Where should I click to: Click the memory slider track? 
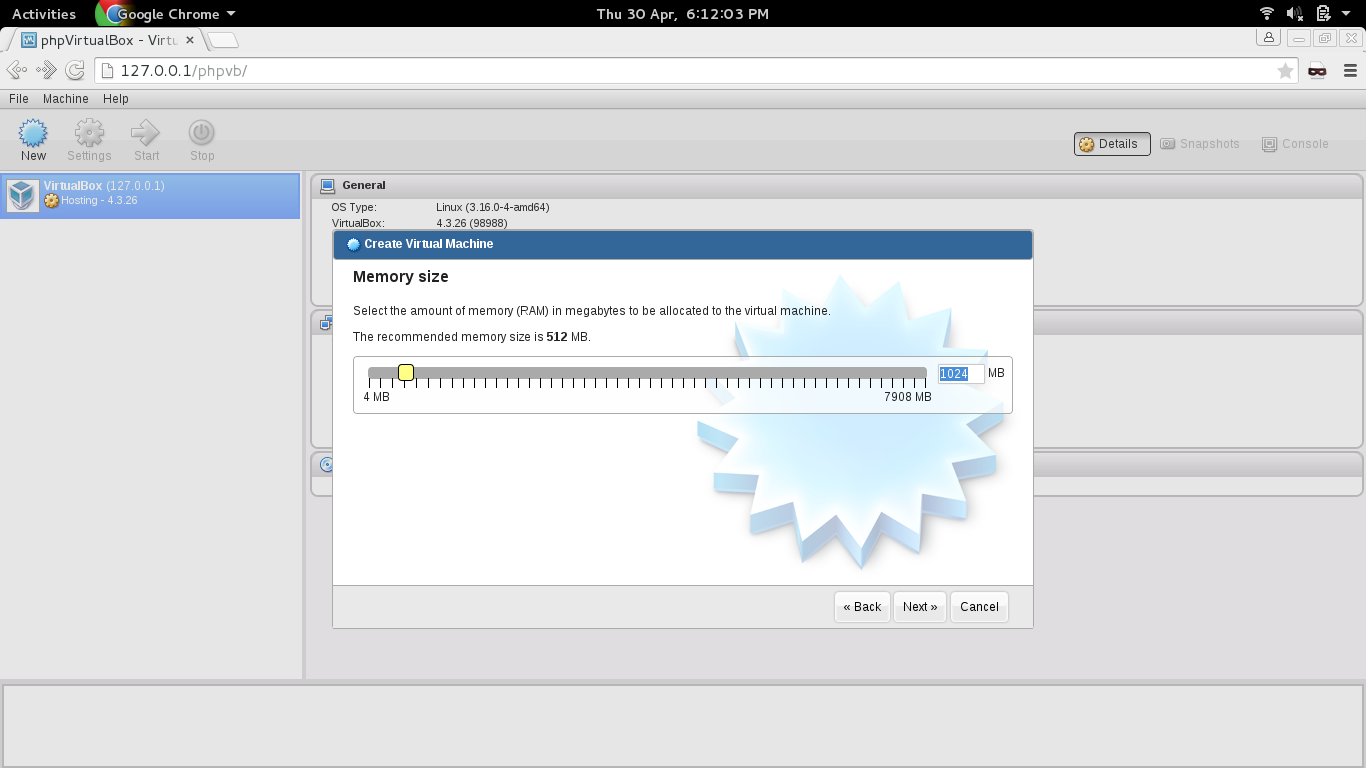click(647, 373)
